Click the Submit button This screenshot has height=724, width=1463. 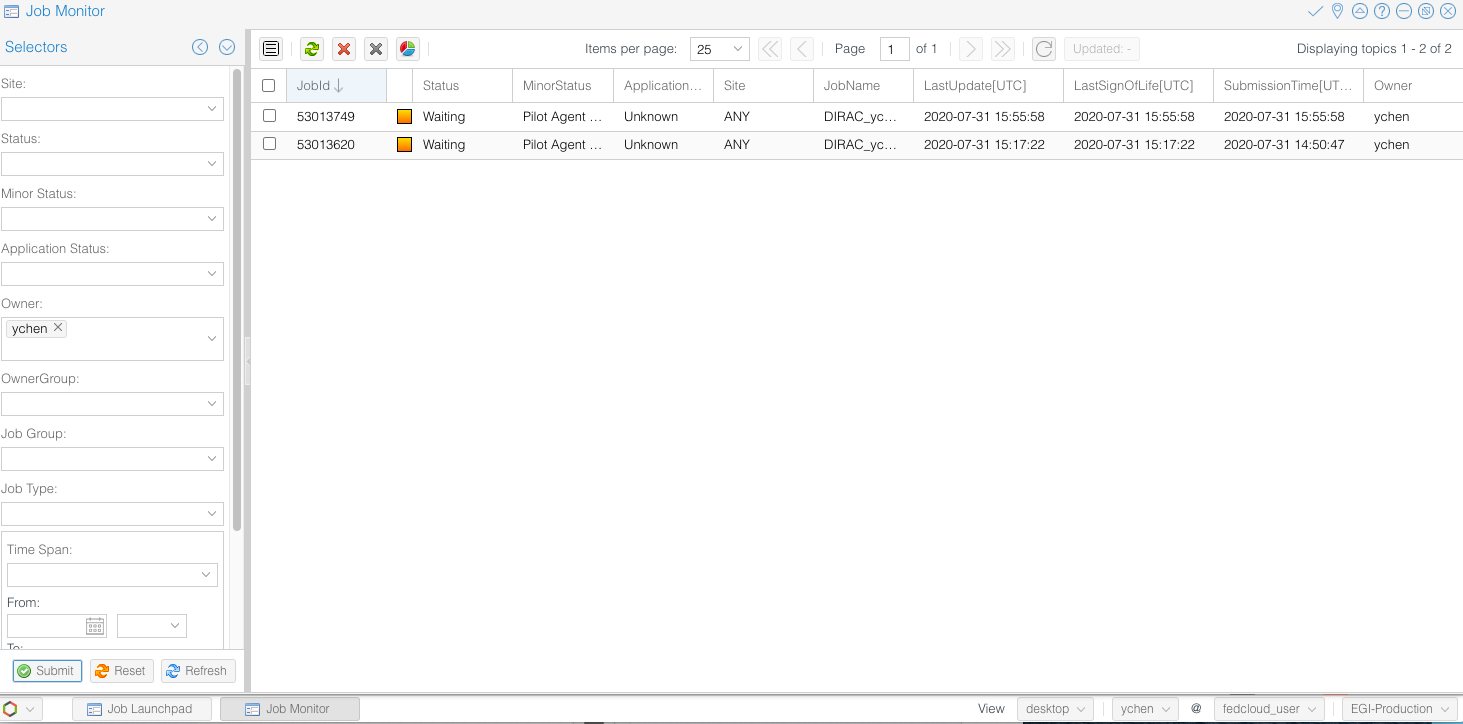46,670
